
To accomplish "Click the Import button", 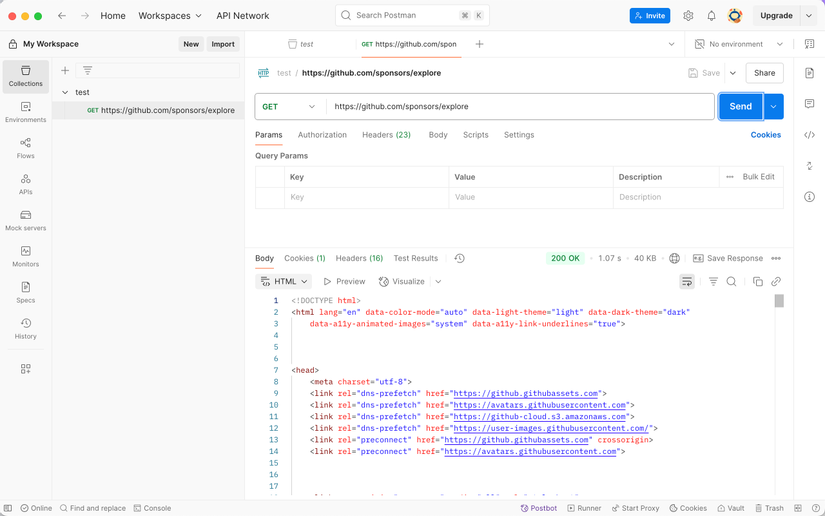I will click(x=223, y=44).
